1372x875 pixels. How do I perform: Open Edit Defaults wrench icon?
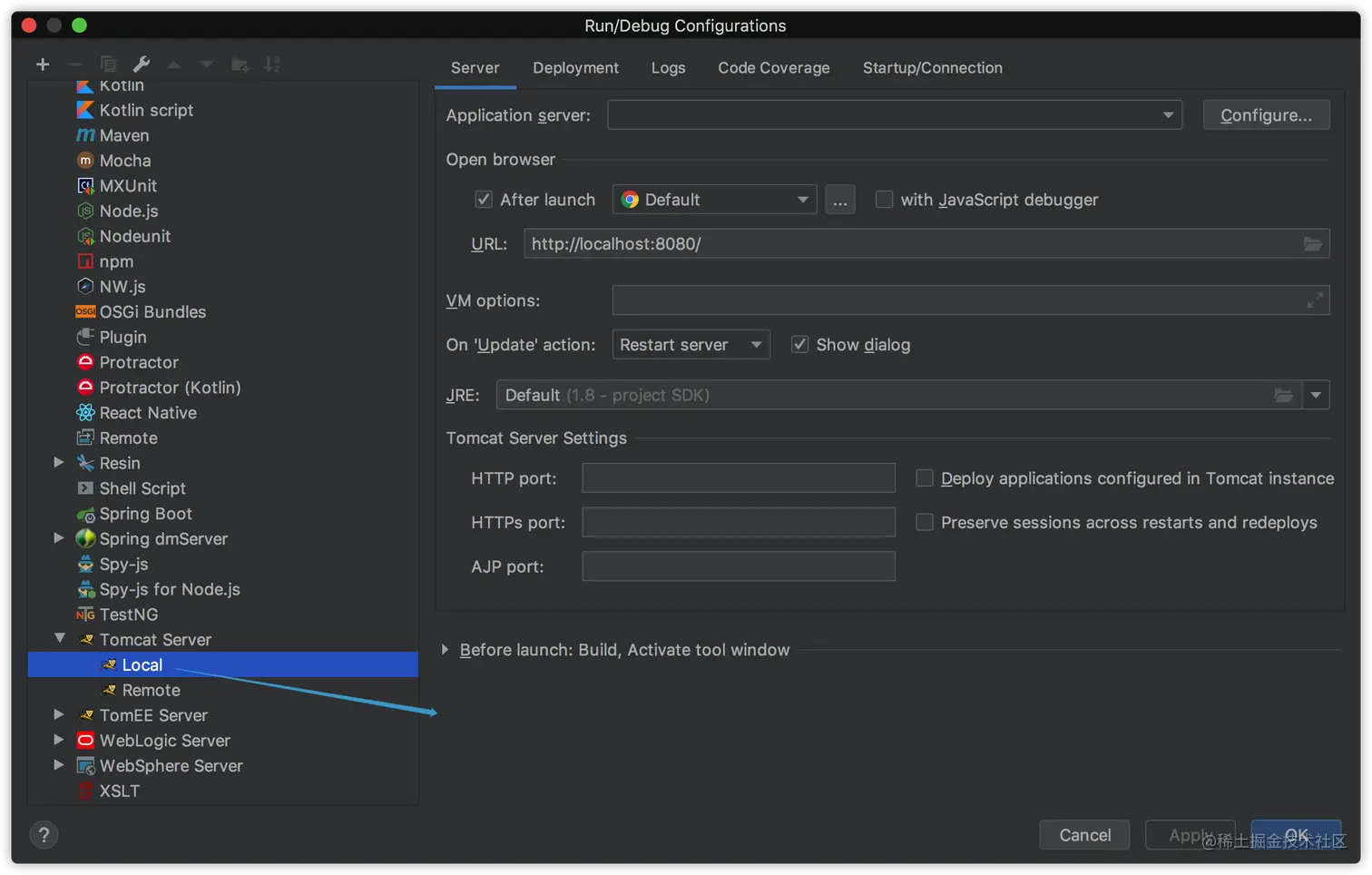click(x=142, y=64)
